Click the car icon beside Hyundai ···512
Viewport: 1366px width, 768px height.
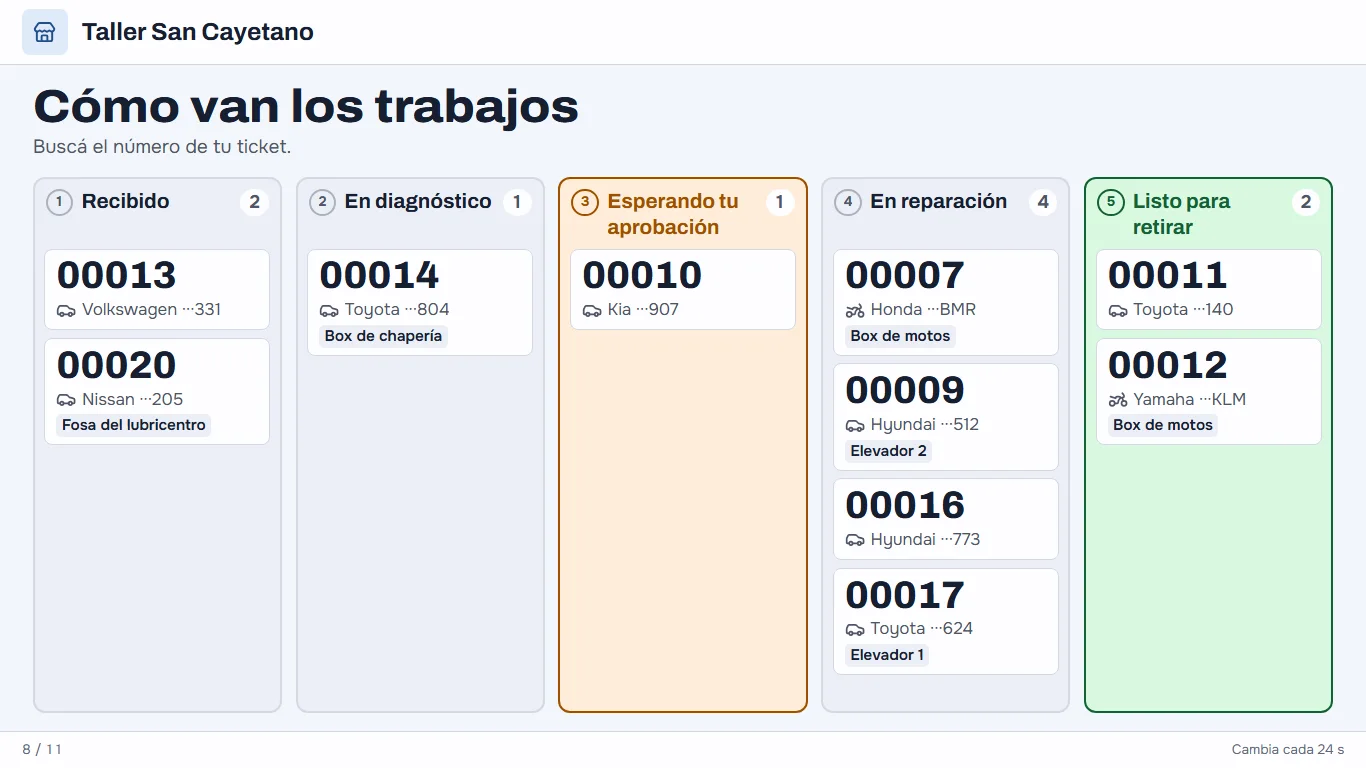(855, 425)
